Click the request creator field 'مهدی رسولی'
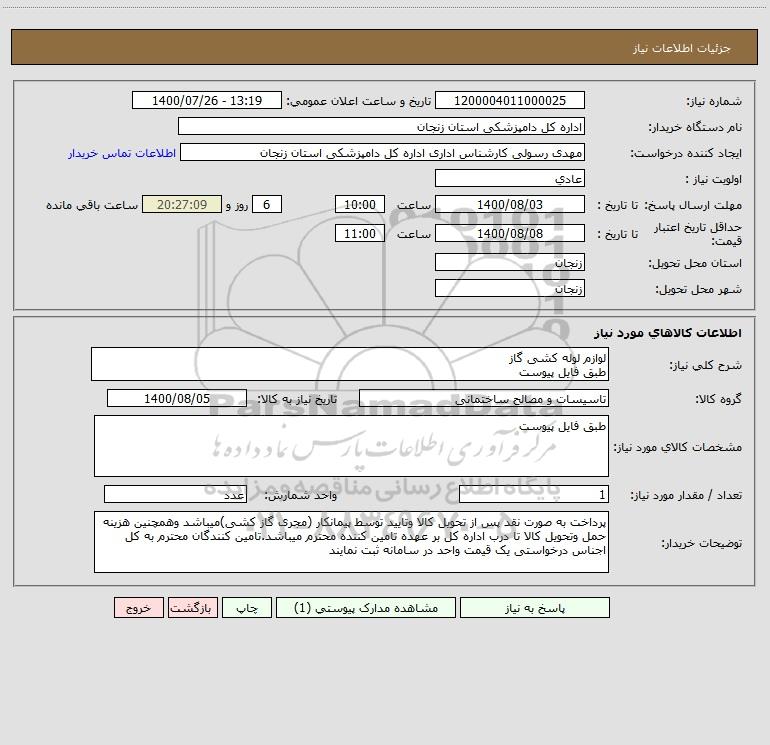 coord(383,152)
